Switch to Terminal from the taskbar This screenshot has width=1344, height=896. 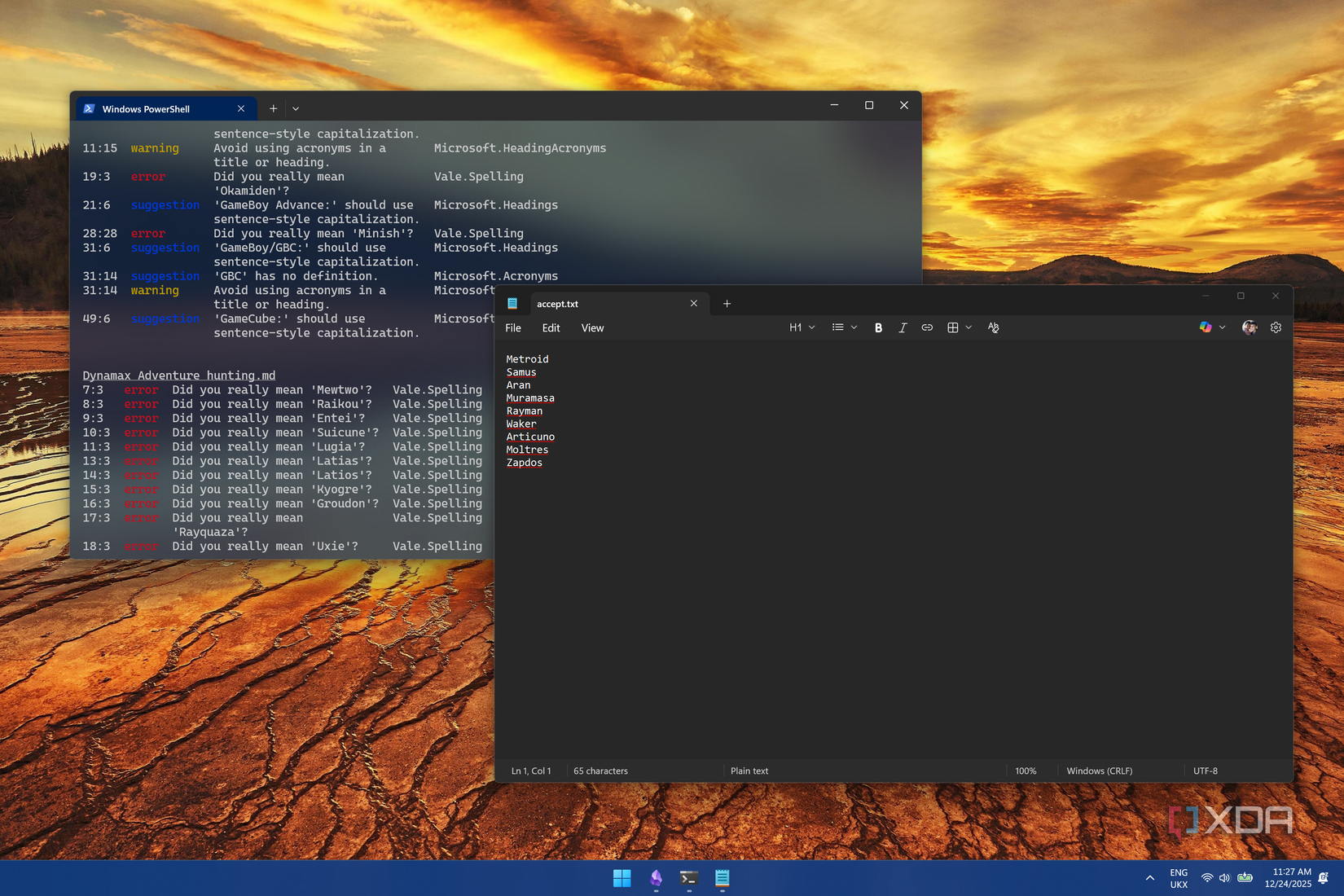click(x=689, y=878)
